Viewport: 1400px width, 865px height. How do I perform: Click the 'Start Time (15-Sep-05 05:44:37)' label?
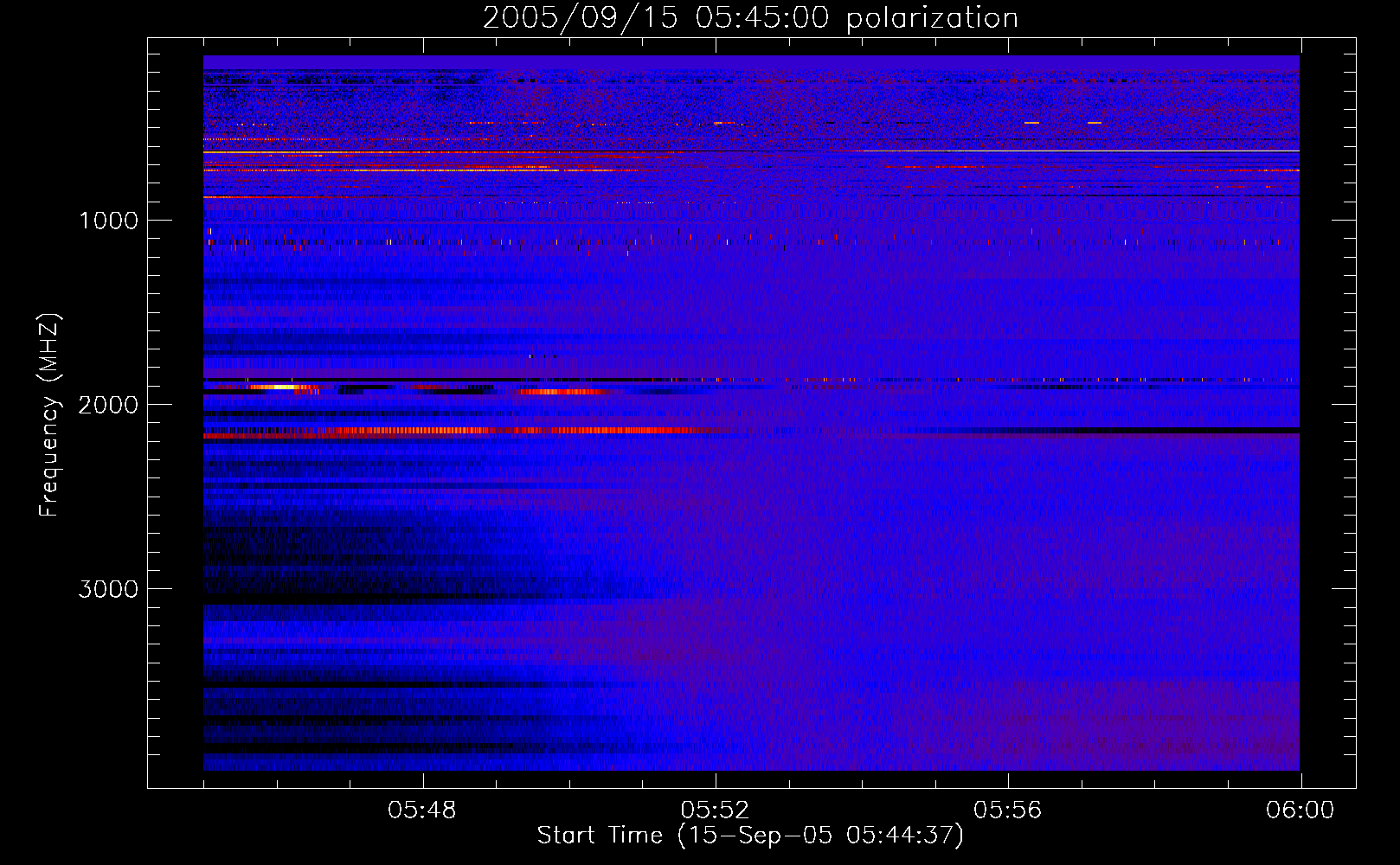750,836
